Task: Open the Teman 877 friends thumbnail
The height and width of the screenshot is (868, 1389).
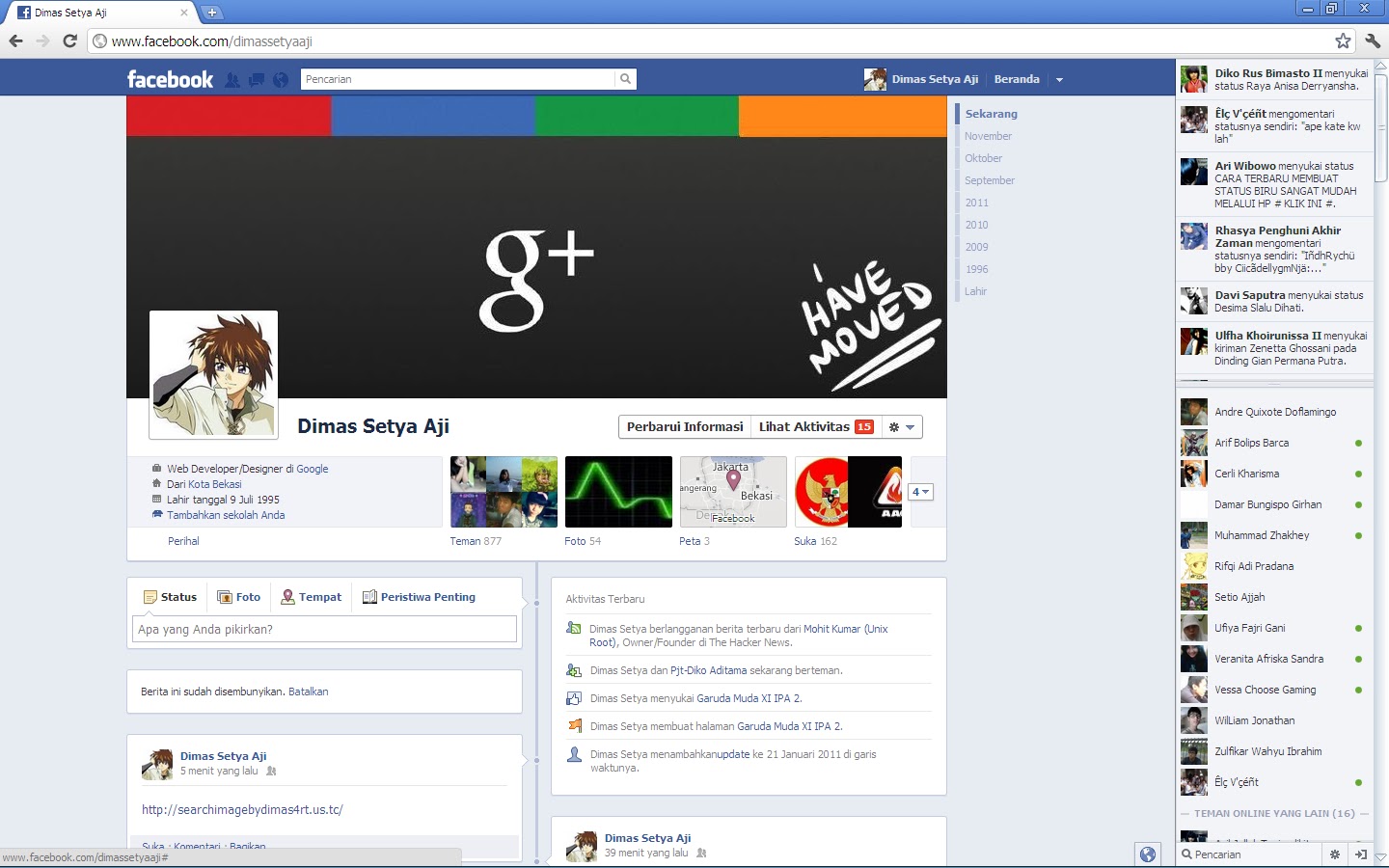Action: pos(504,492)
